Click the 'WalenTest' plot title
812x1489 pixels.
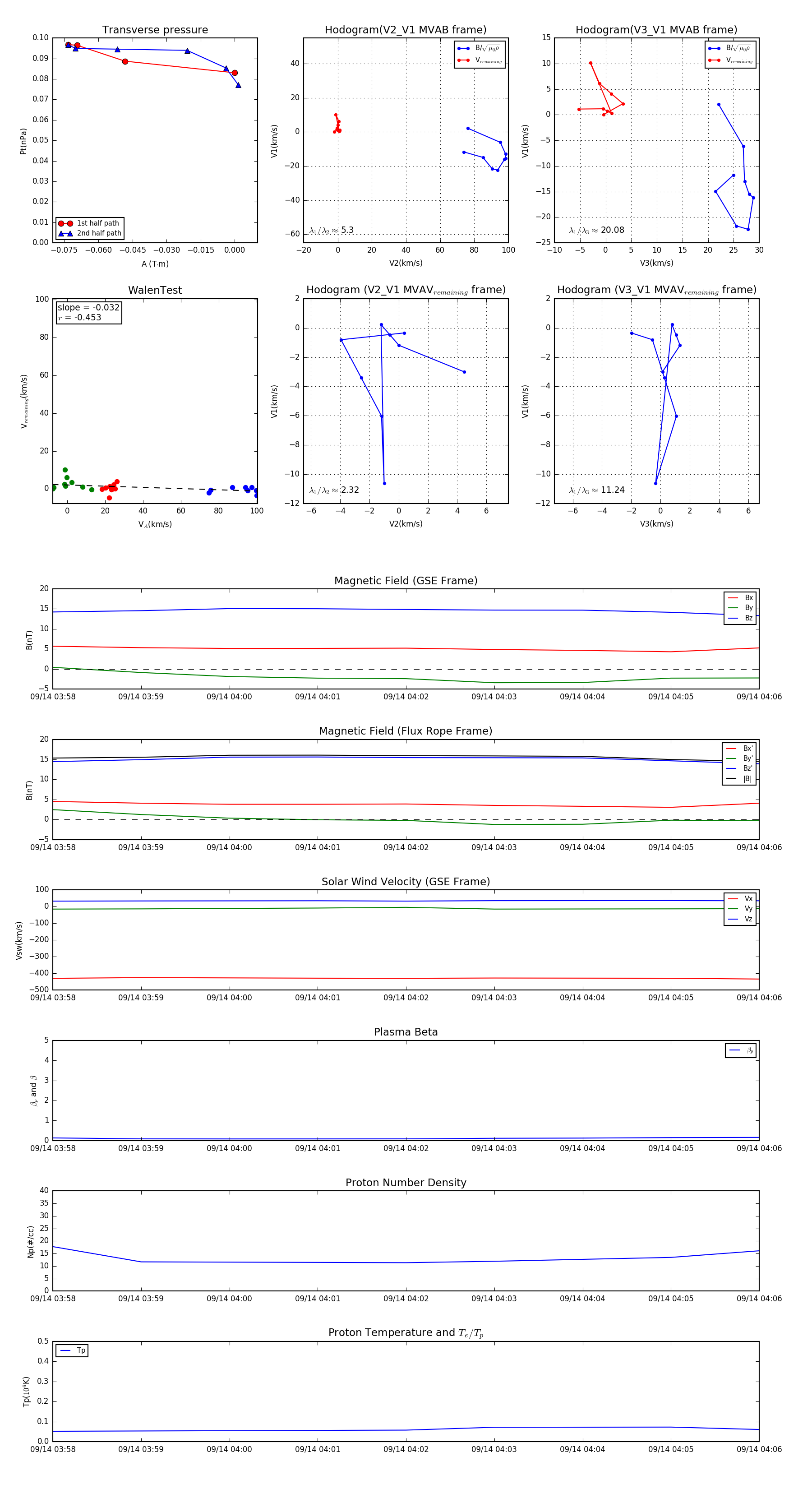coord(155,290)
